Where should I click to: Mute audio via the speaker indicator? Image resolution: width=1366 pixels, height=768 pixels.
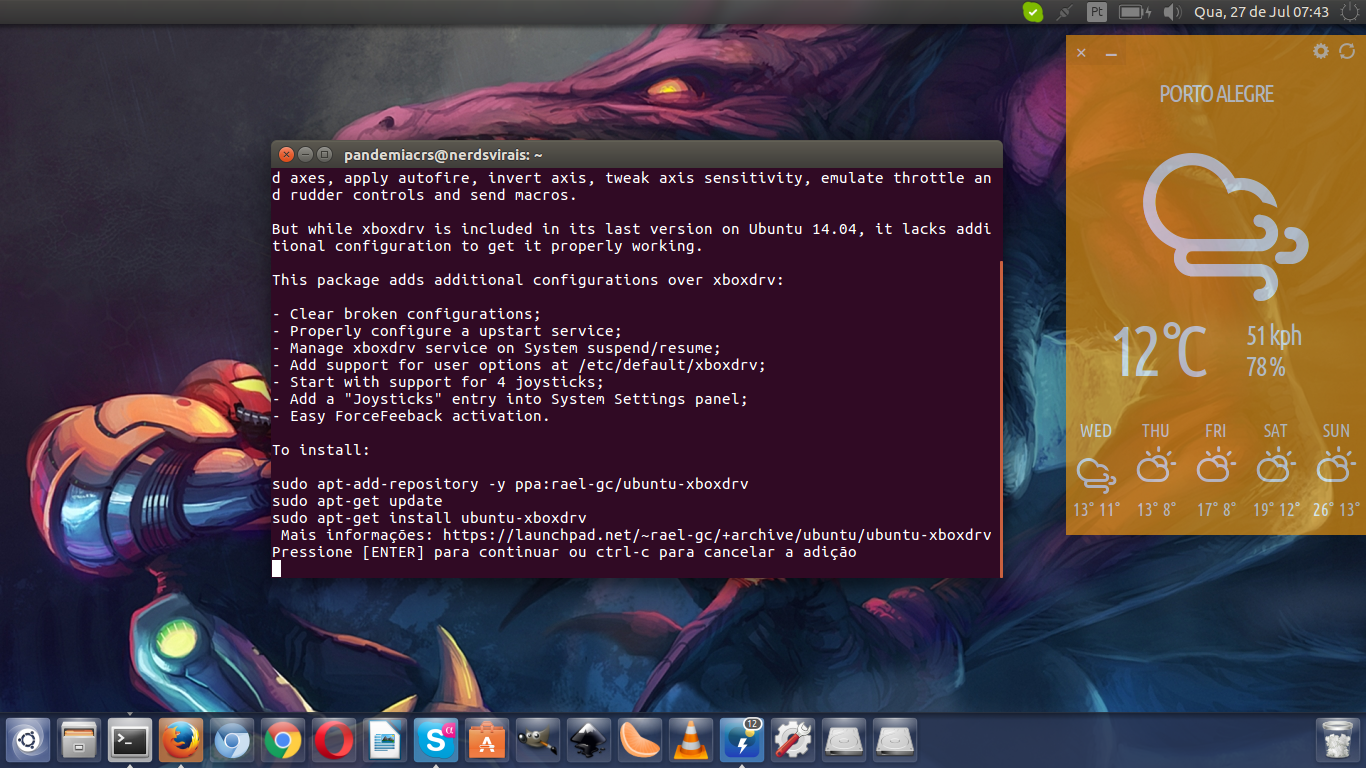point(1170,13)
